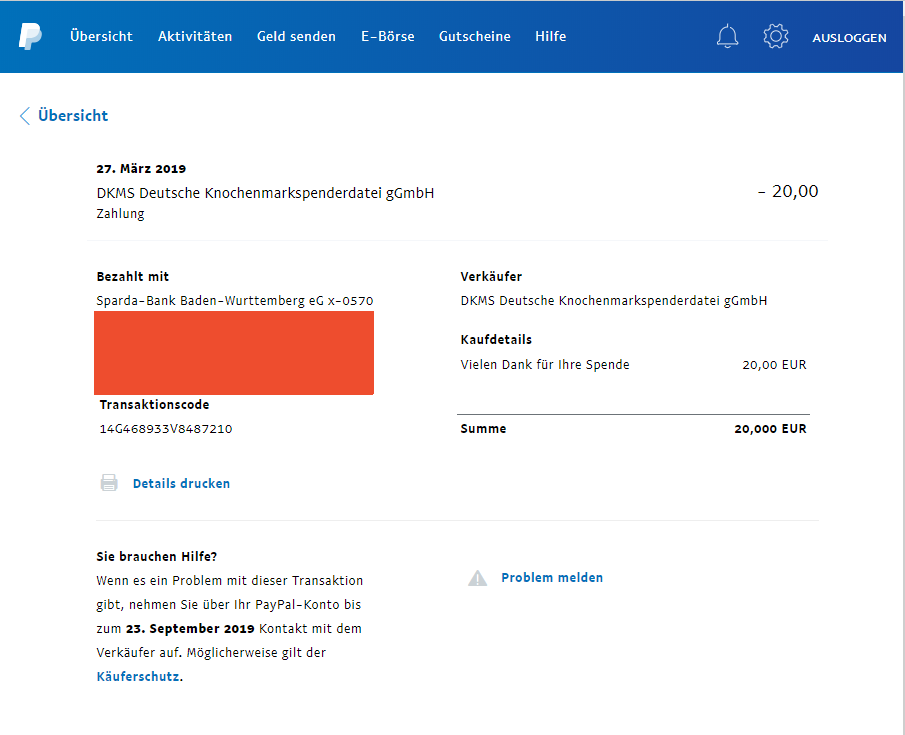Viewport: 905px width, 735px height.
Task: Open the settings gear icon
Action: click(x=776, y=36)
